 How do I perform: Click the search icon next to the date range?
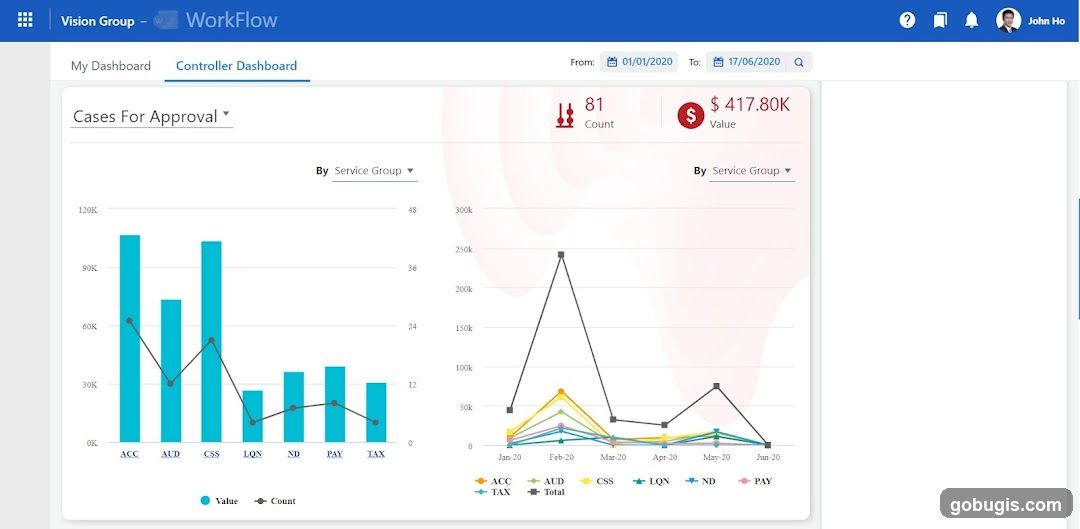point(799,62)
